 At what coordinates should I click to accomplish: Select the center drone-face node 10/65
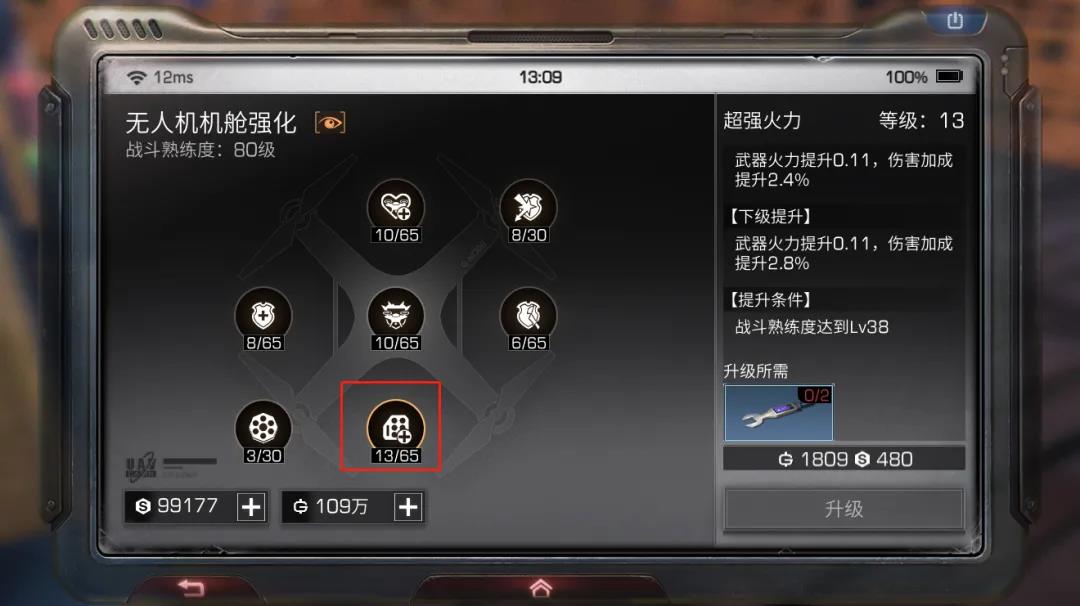[396, 316]
